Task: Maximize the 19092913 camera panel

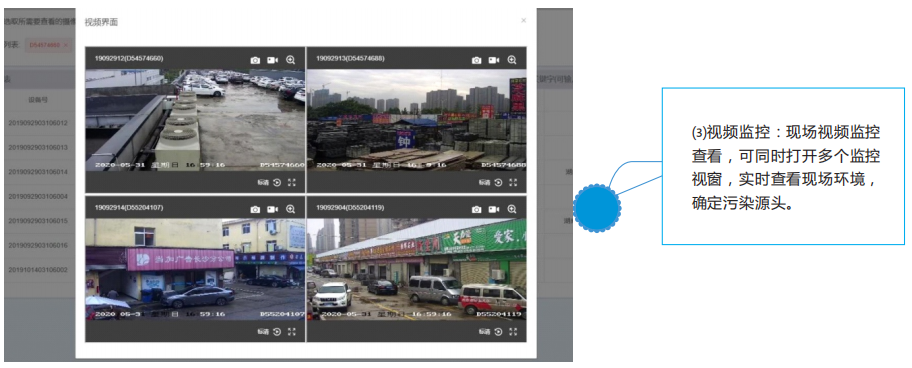Action: click(512, 183)
